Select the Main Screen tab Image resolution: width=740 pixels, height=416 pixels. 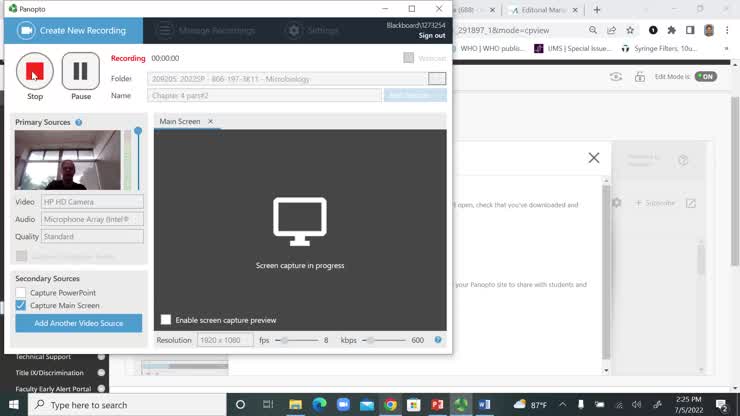180,121
